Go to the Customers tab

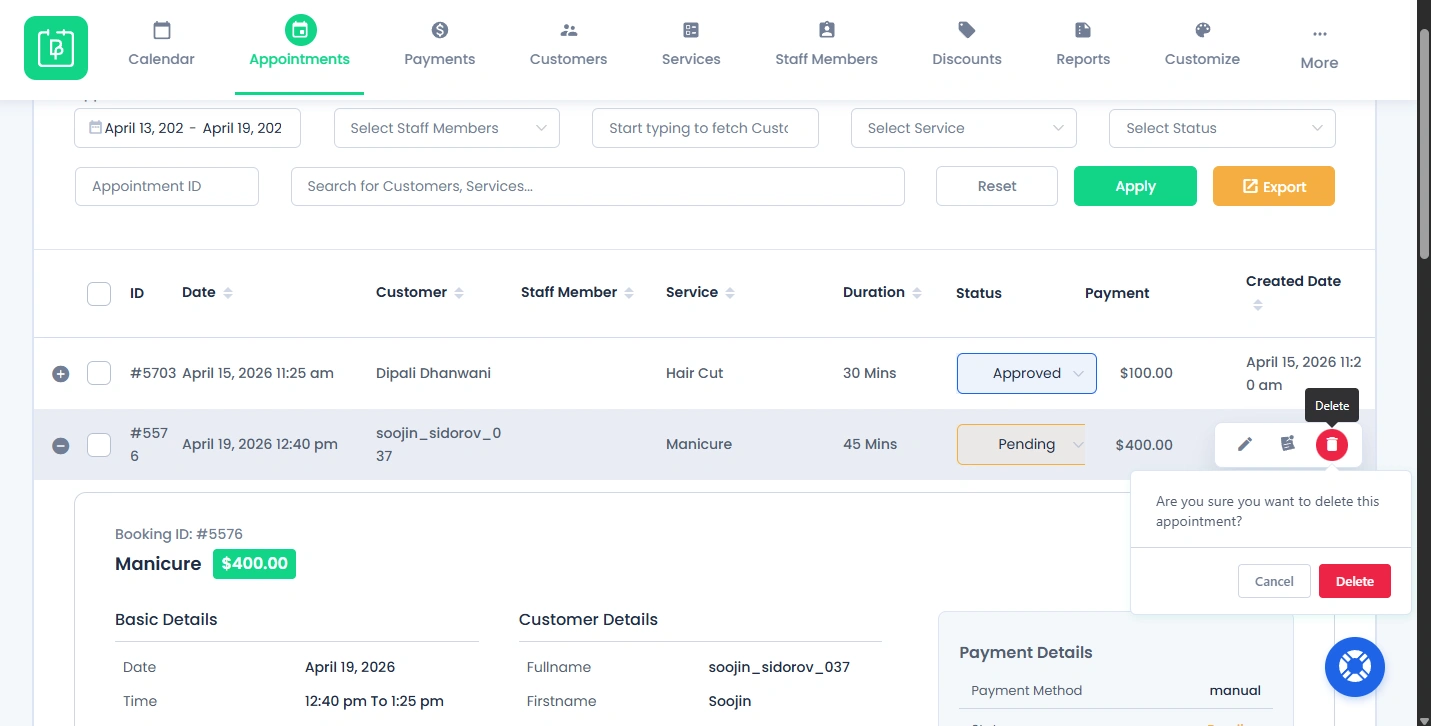[569, 48]
